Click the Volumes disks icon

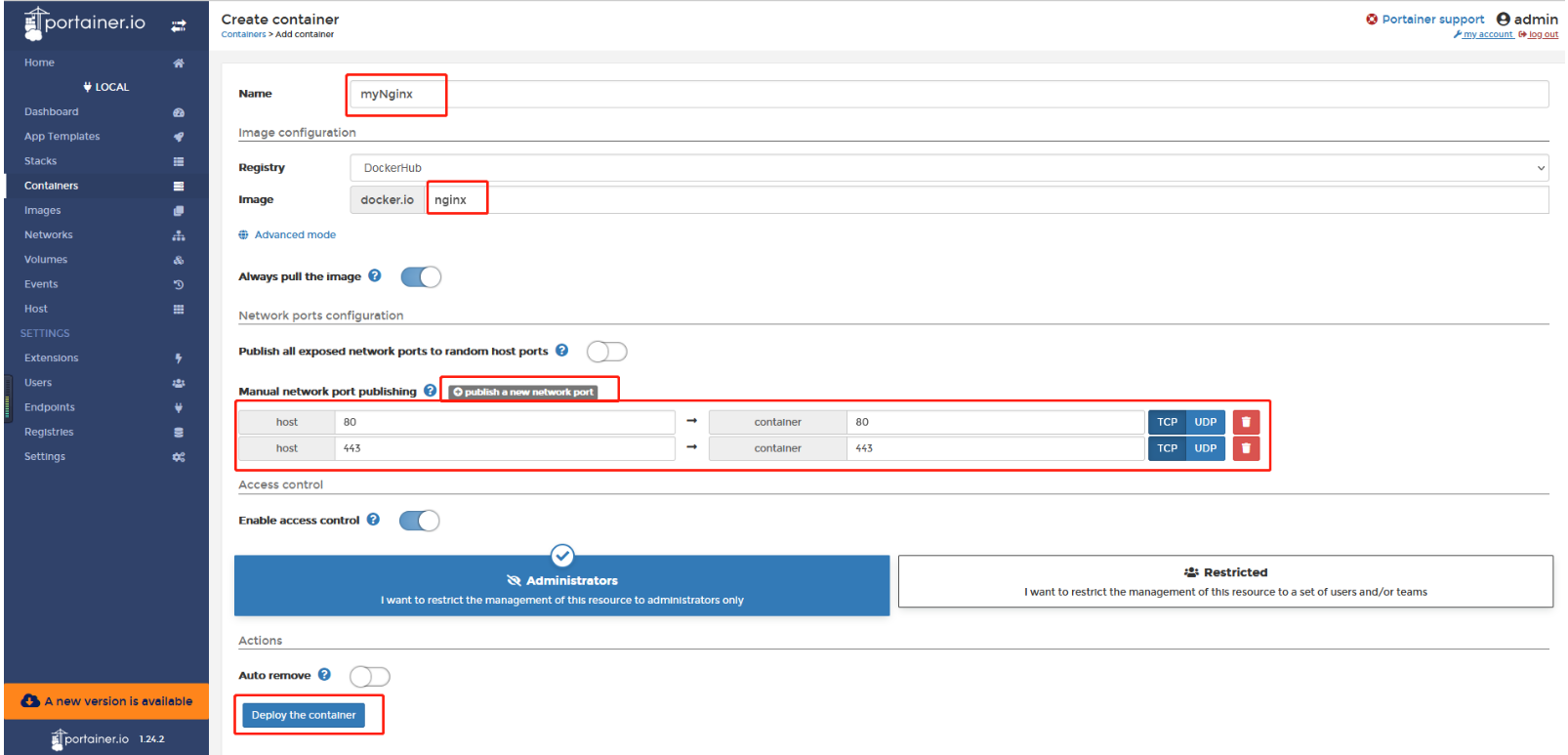pos(179,260)
